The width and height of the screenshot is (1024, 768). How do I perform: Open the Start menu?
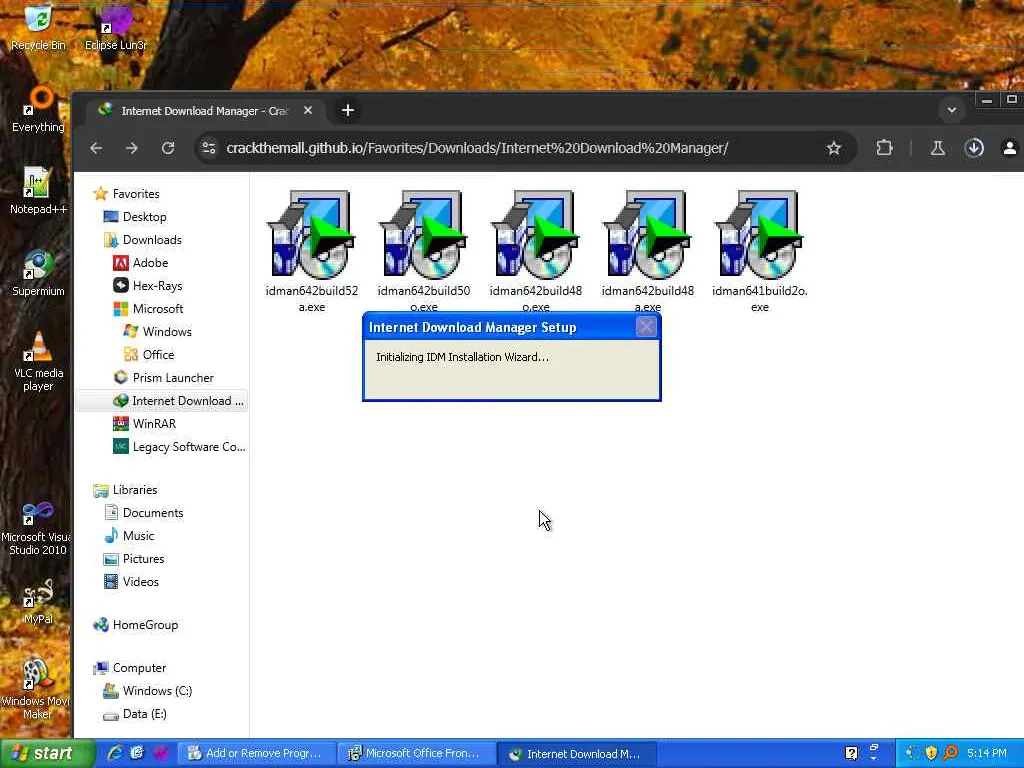pos(47,754)
